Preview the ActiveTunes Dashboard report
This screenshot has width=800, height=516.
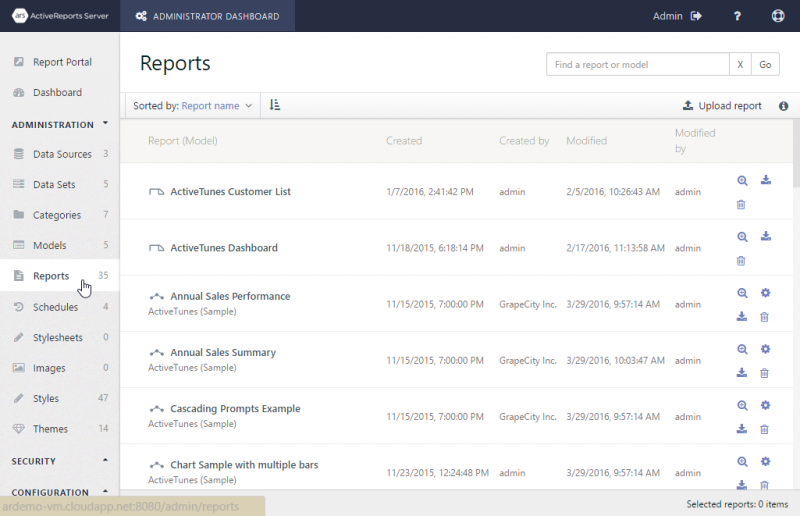pos(742,237)
